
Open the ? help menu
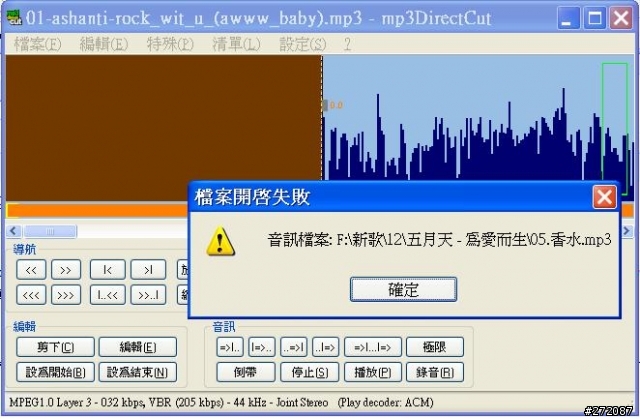[347, 44]
